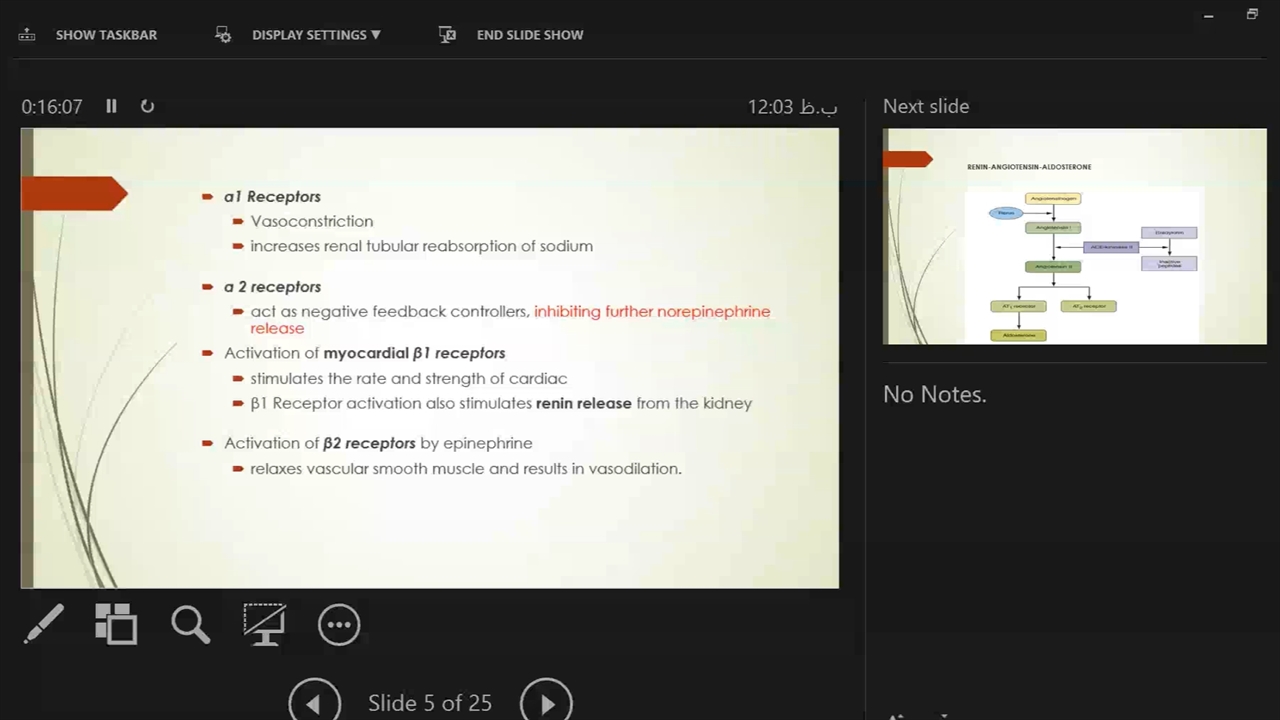
Task: Click the Zoom into slide magnifier
Action: [190, 625]
